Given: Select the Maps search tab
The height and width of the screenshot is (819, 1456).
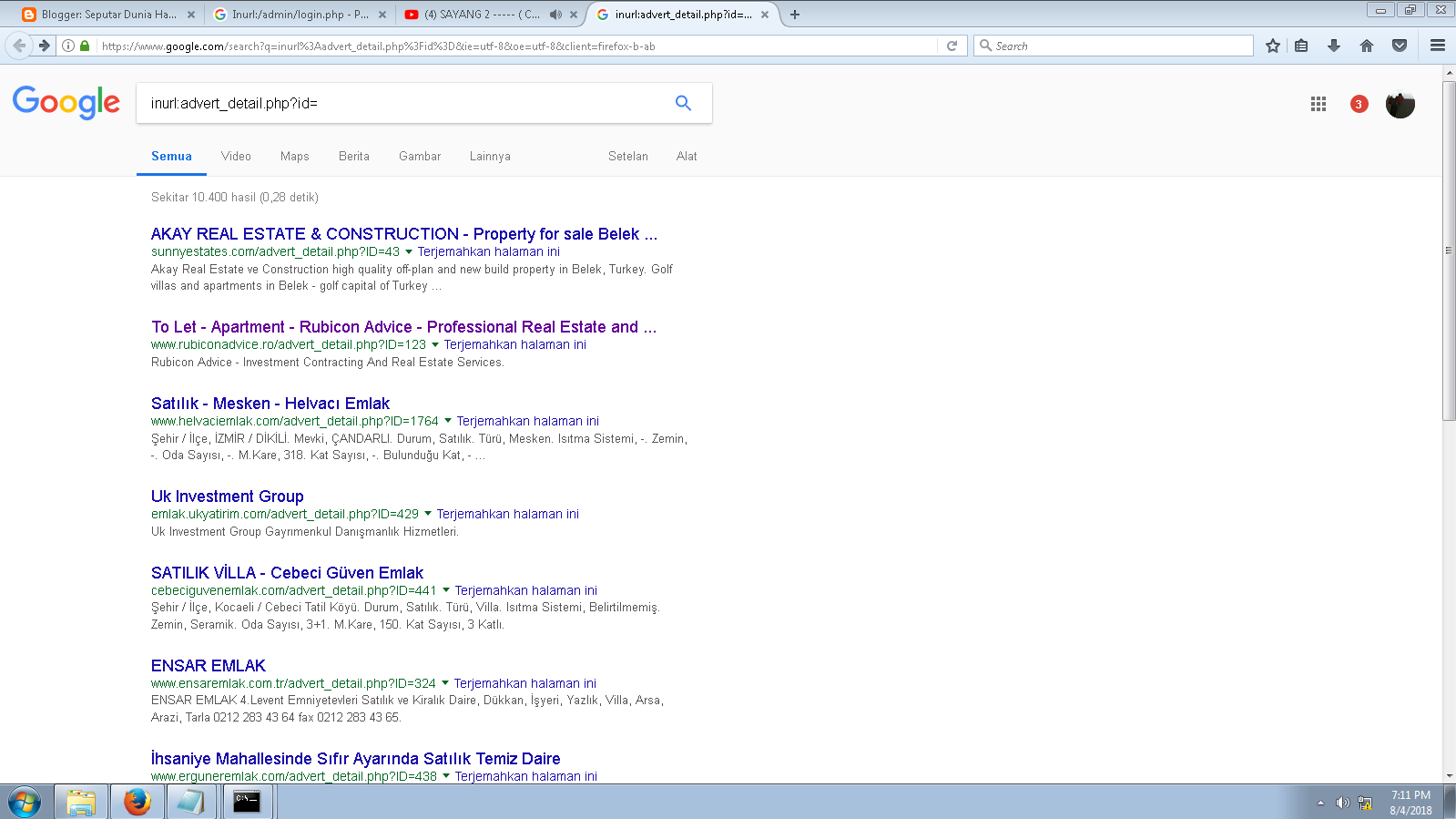Looking at the screenshot, I should click(295, 156).
